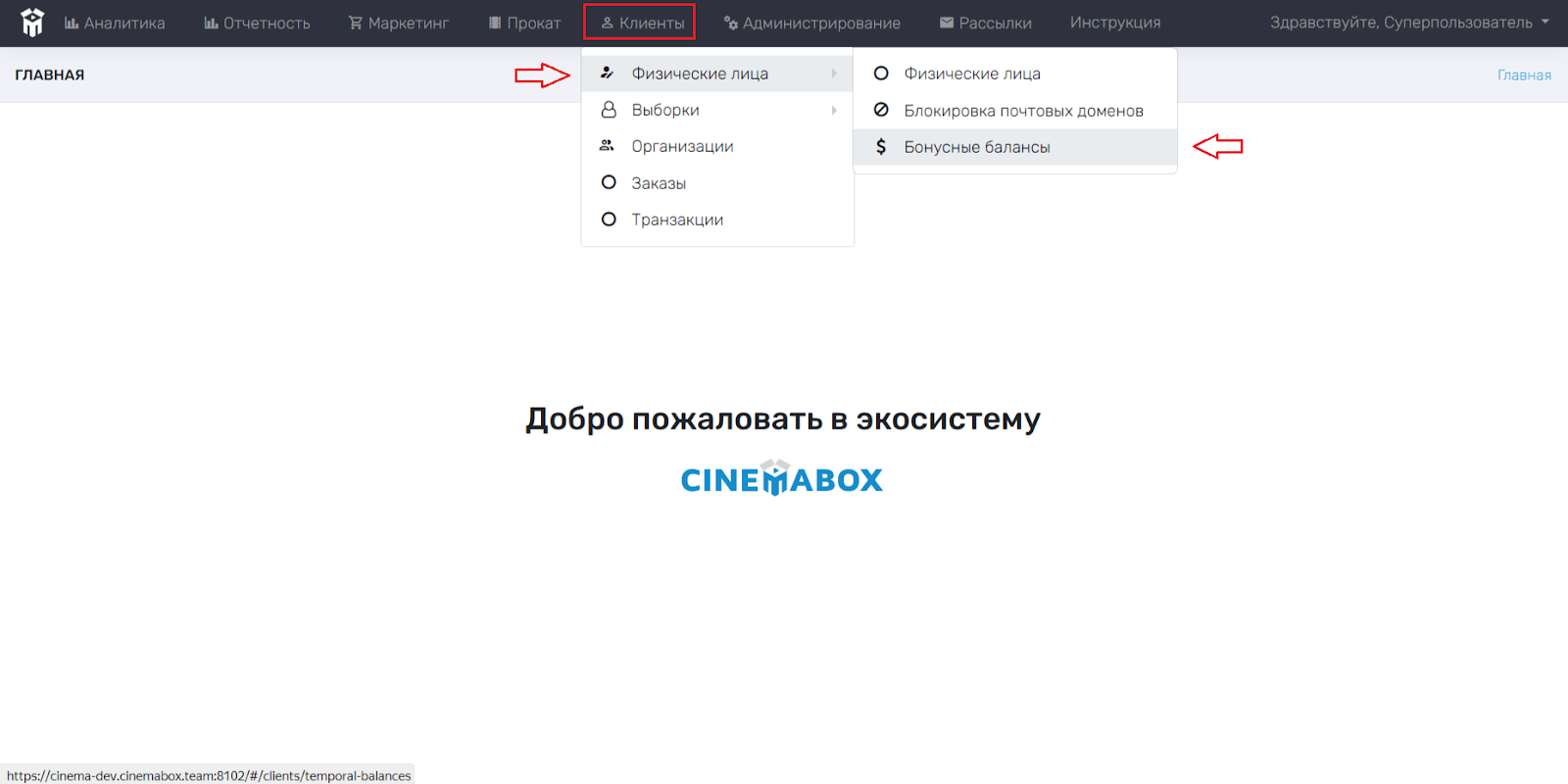Click the ГЛАВНАЯ page title
The width and height of the screenshot is (1568, 784).
coord(50,74)
